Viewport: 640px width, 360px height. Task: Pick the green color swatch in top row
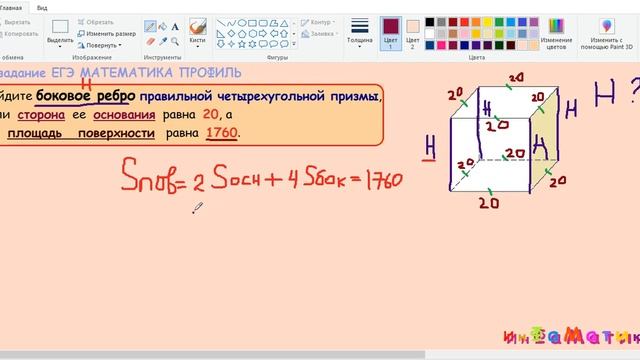[499, 22]
